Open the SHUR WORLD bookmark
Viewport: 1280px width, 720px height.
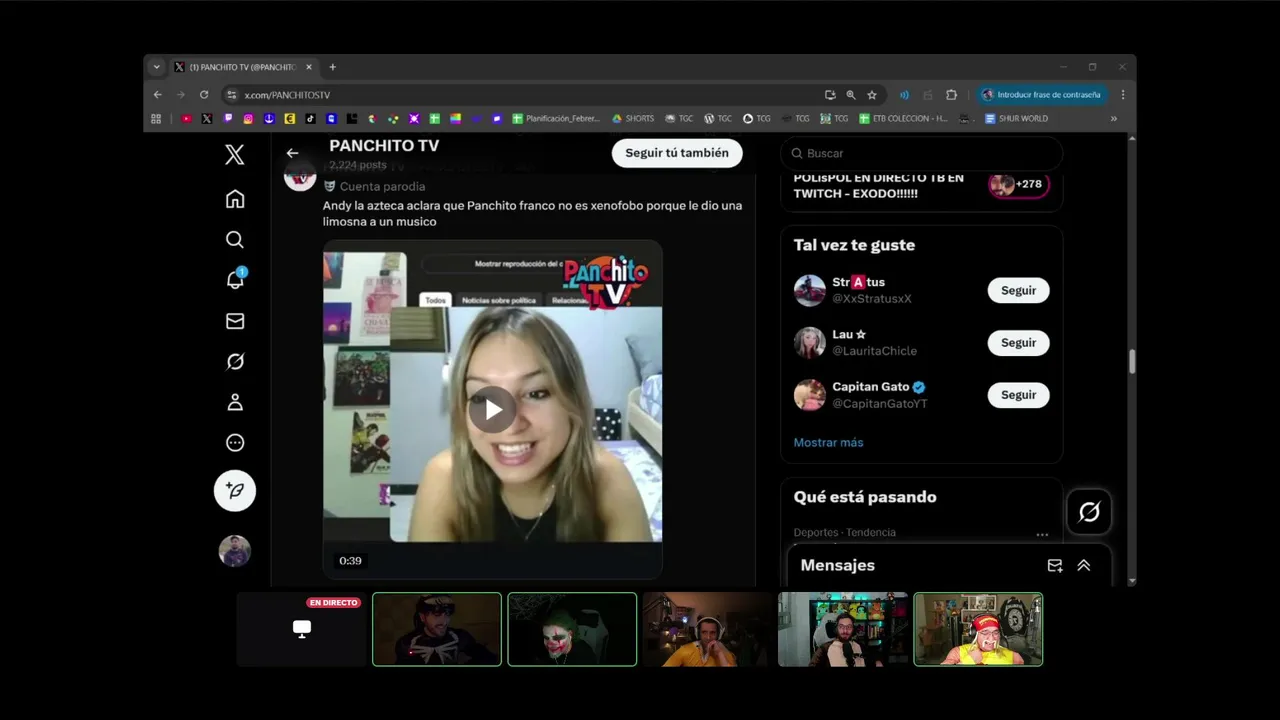click(1016, 118)
